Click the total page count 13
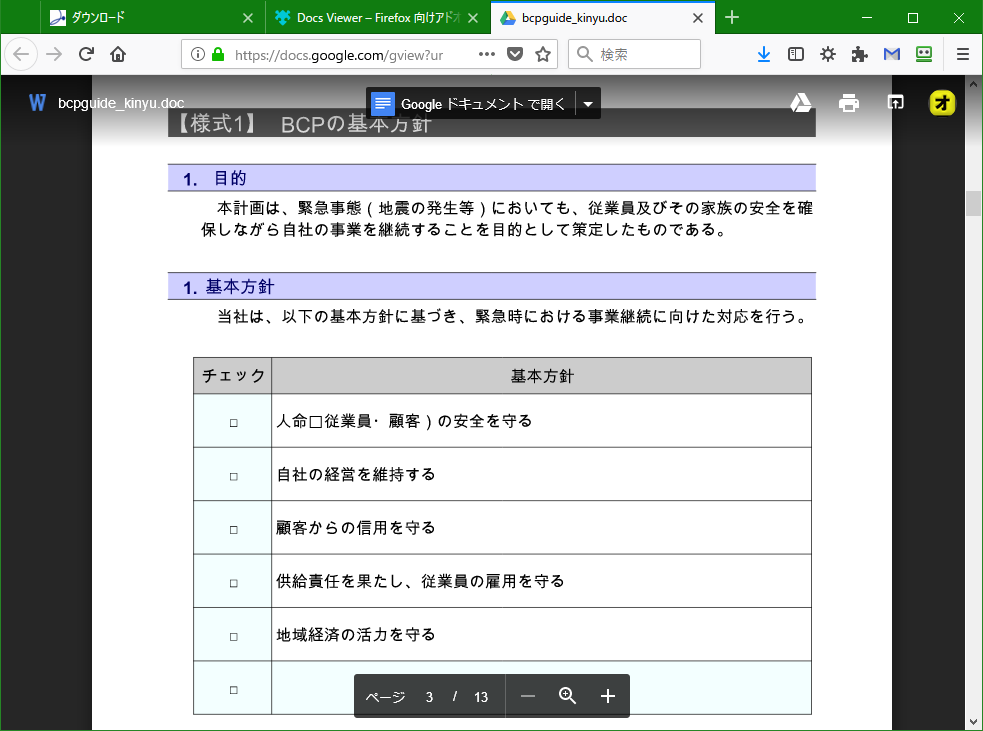The width and height of the screenshot is (983, 731). (x=481, y=697)
